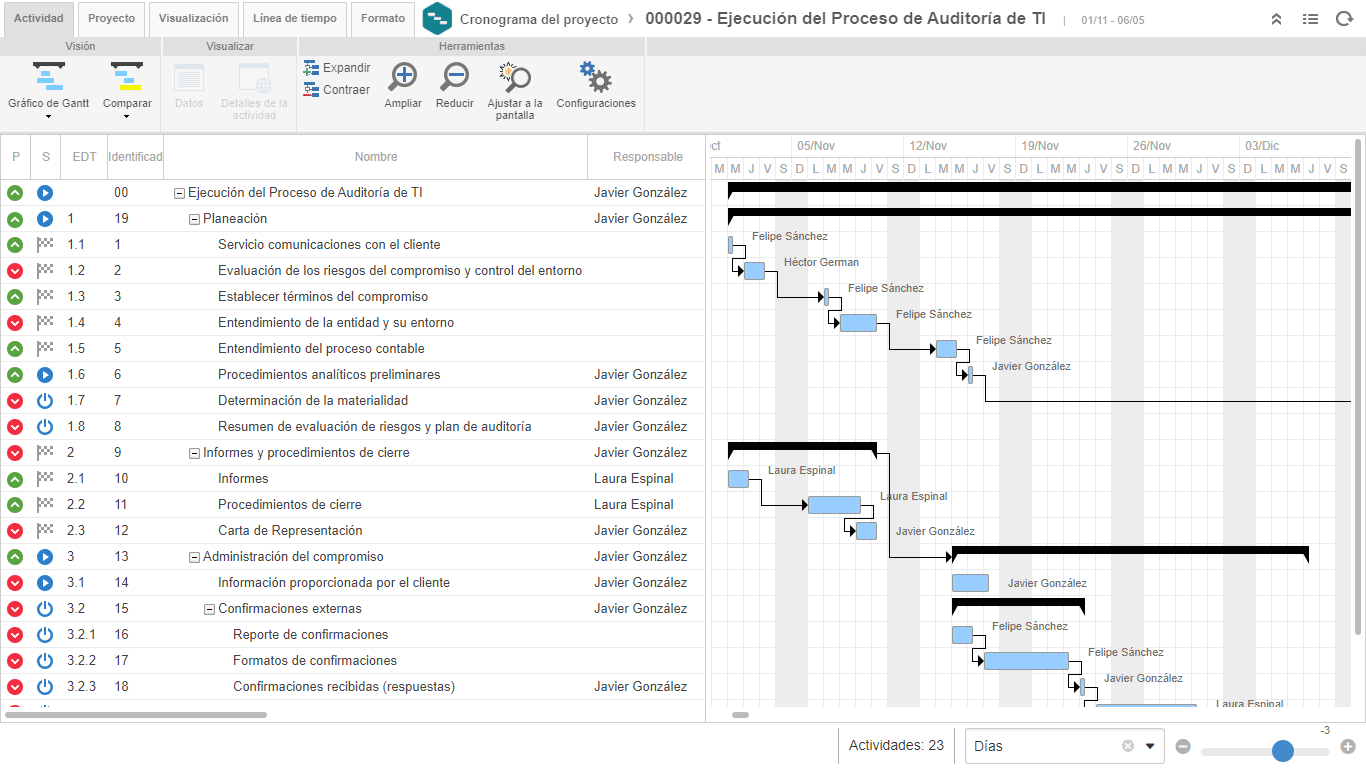Click the Cronograma del proyecto breadcrumb
The height and width of the screenshot is (768, 1366).
click(x=539, y=19)
